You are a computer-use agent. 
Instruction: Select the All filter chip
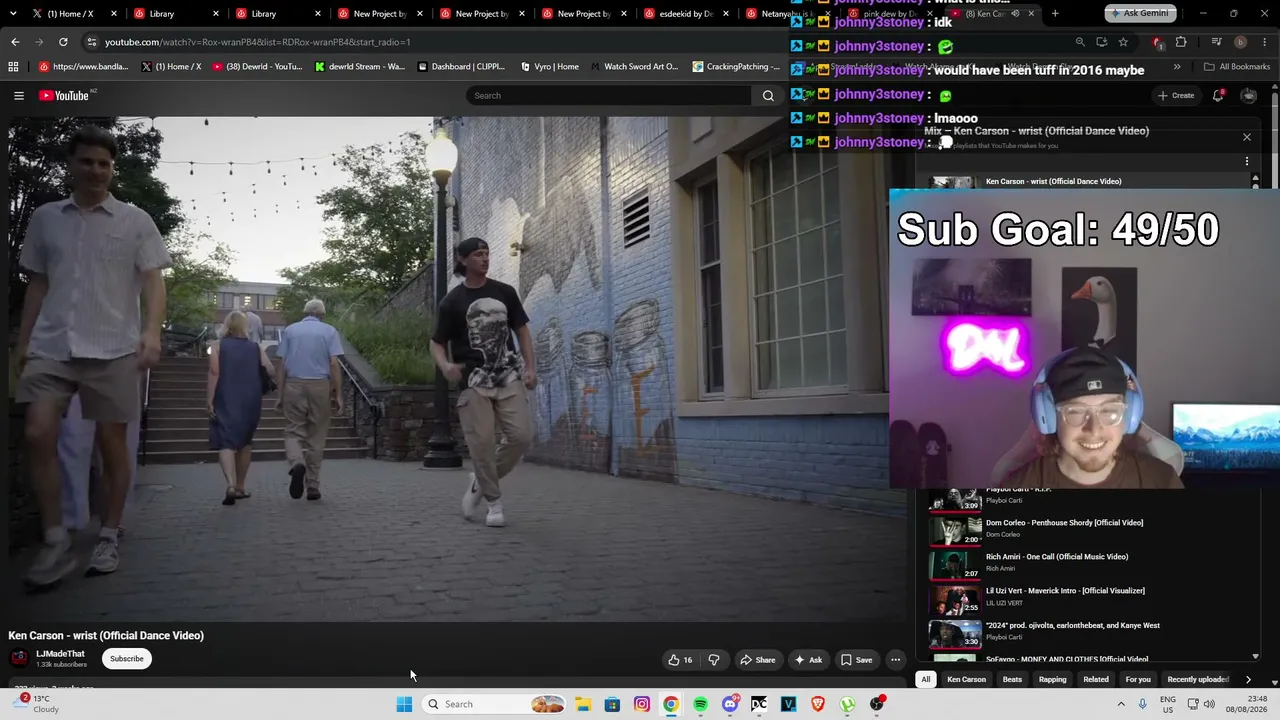click(926, 680)
